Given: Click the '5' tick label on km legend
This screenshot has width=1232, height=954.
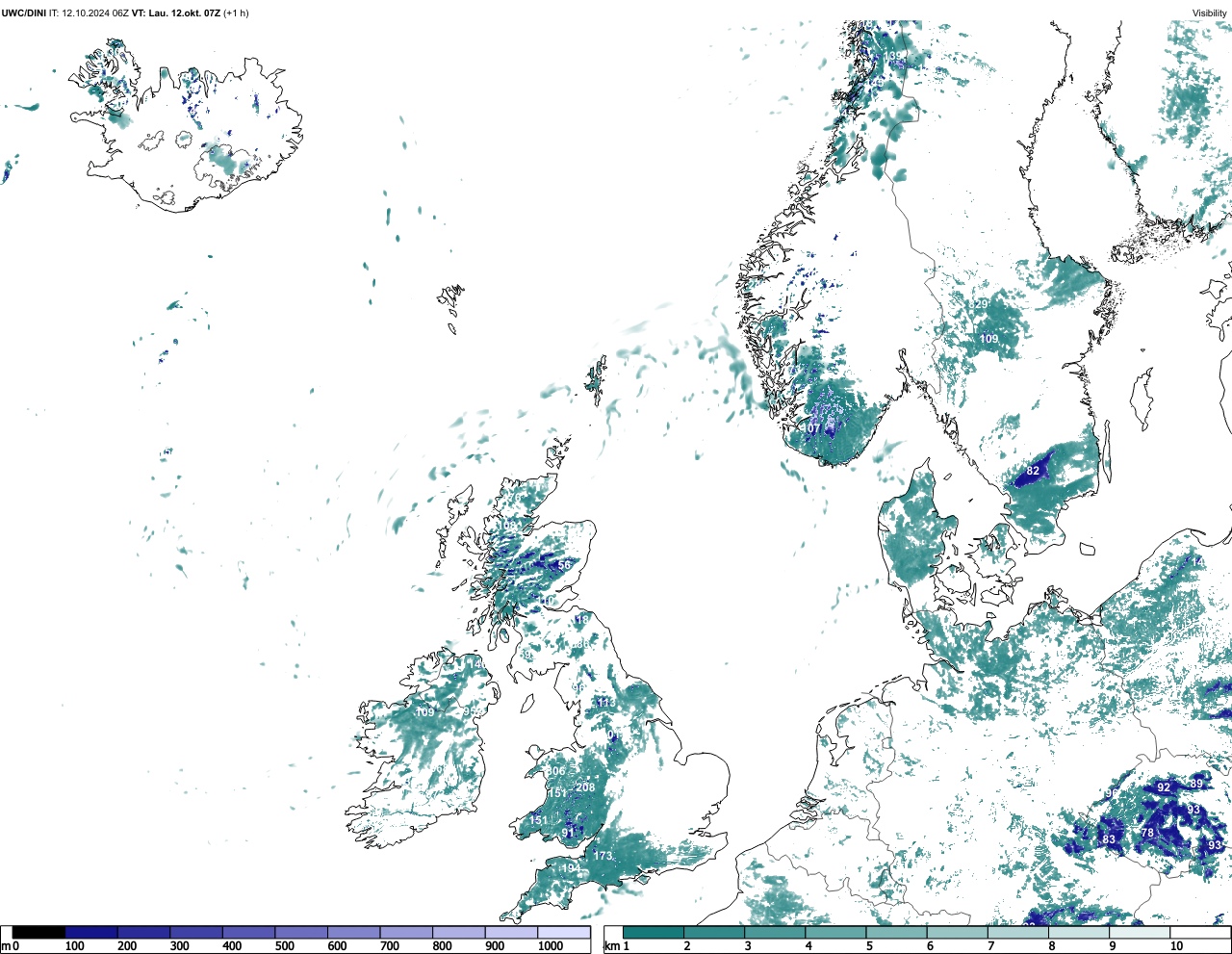Looking at the screenshot, I should (869, 946).
